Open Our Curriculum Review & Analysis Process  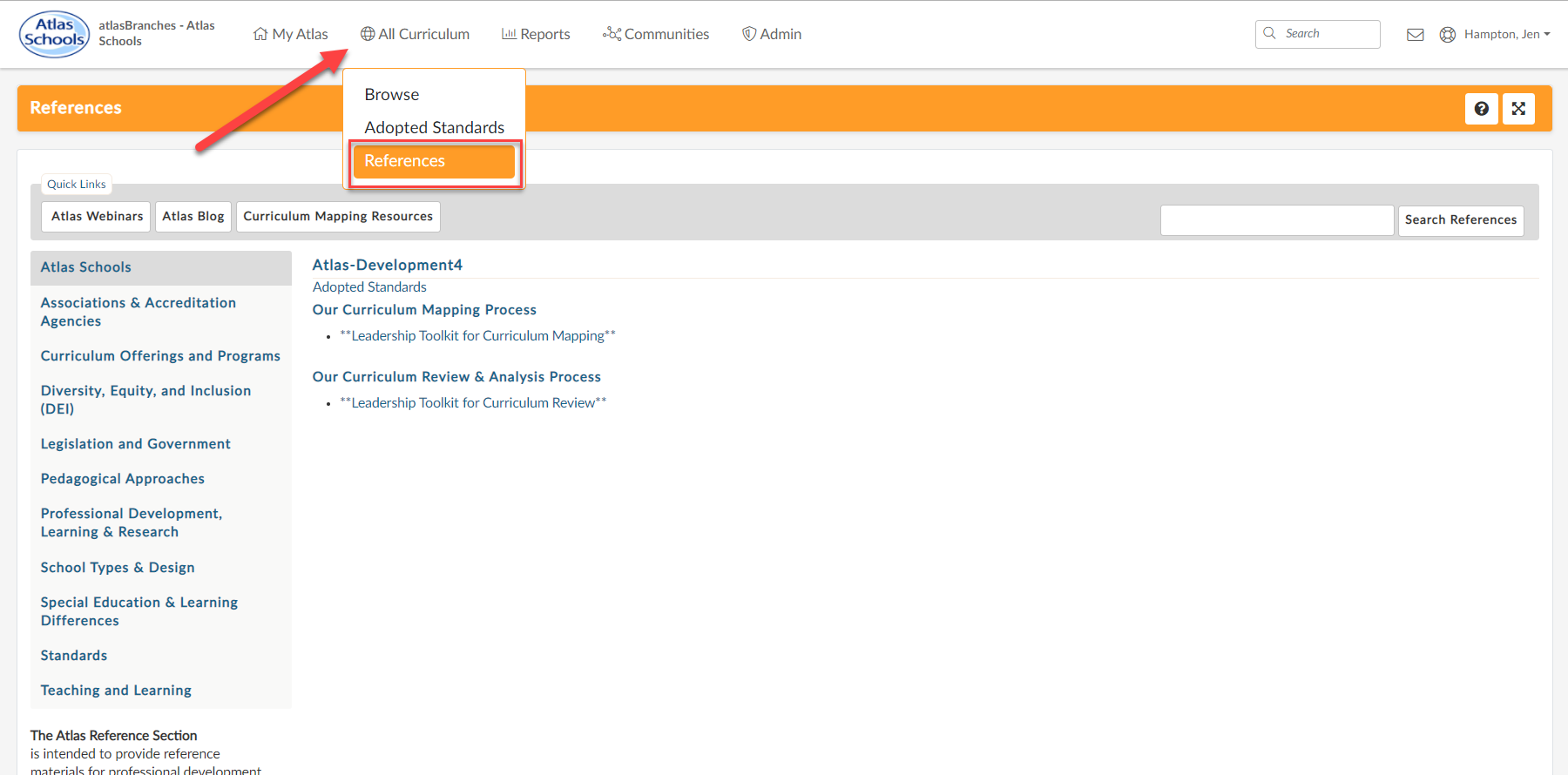click(456, 377)
